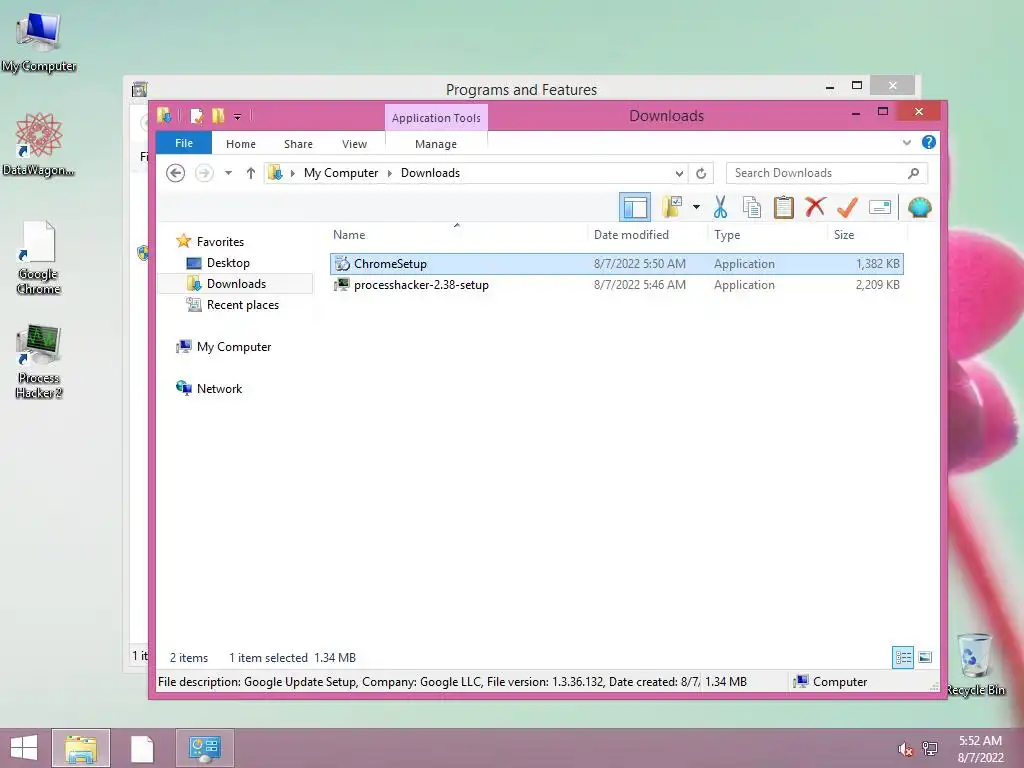The height and width of the screenshot is (768, 1024).
Task: Expand breadcrumb arrow before My Computer
Action: pos(293,173)
